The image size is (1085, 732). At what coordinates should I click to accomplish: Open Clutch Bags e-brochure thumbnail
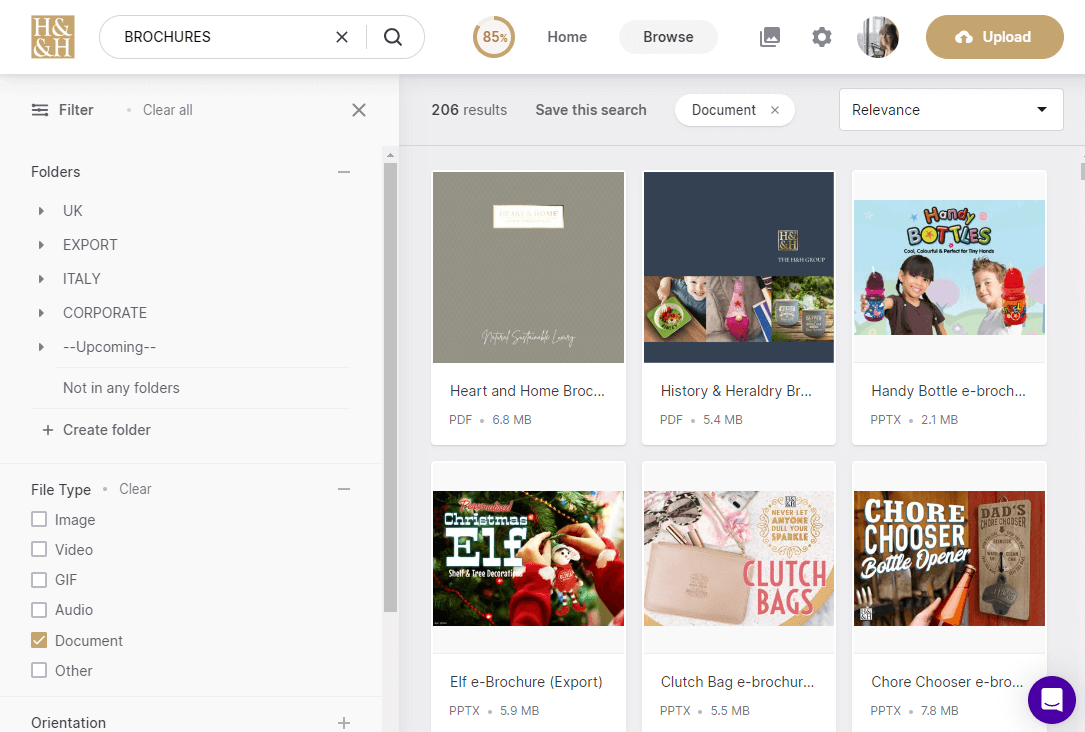pos(738,558)
